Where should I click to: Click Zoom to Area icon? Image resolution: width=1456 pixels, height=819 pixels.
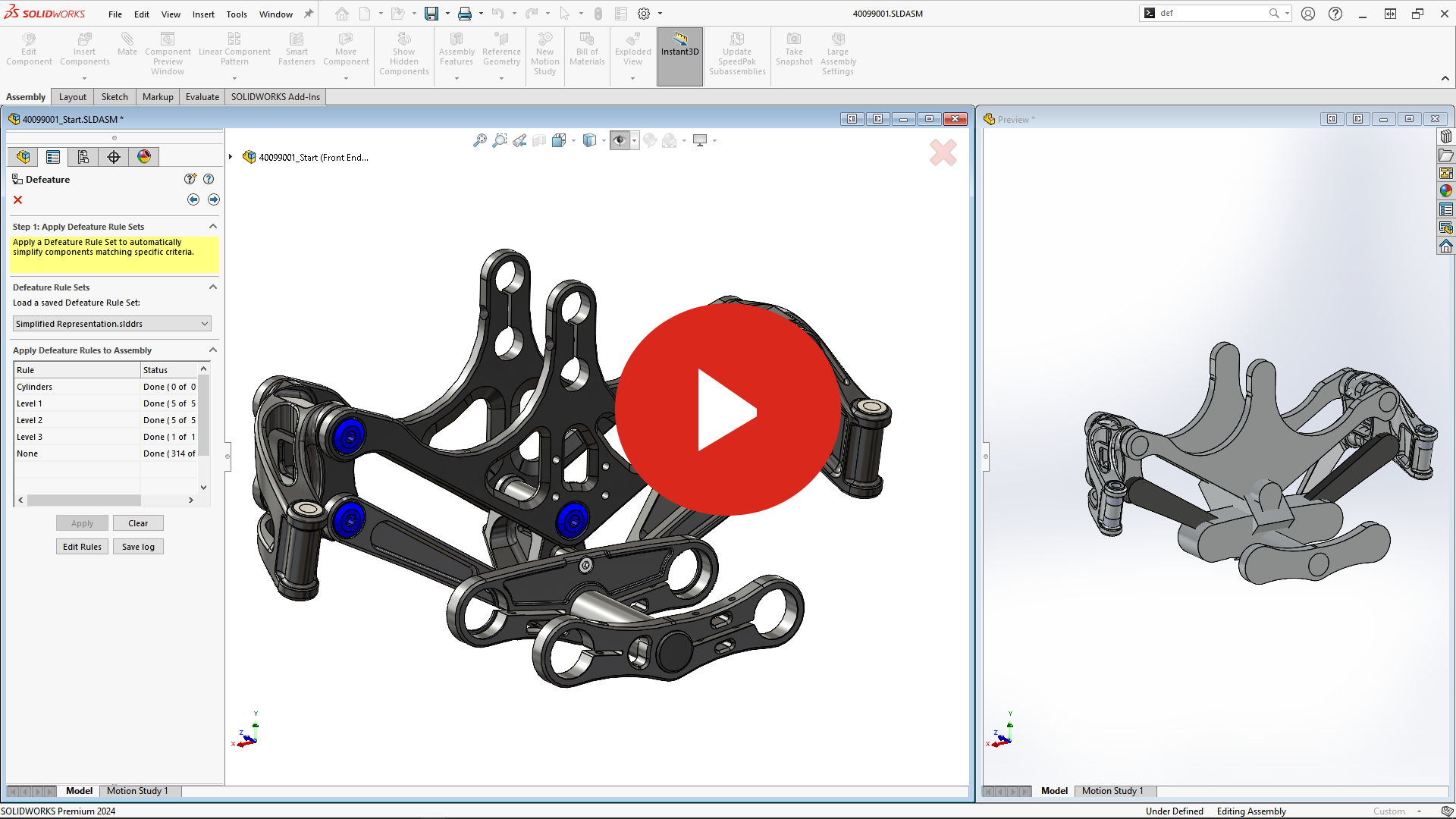500,140
